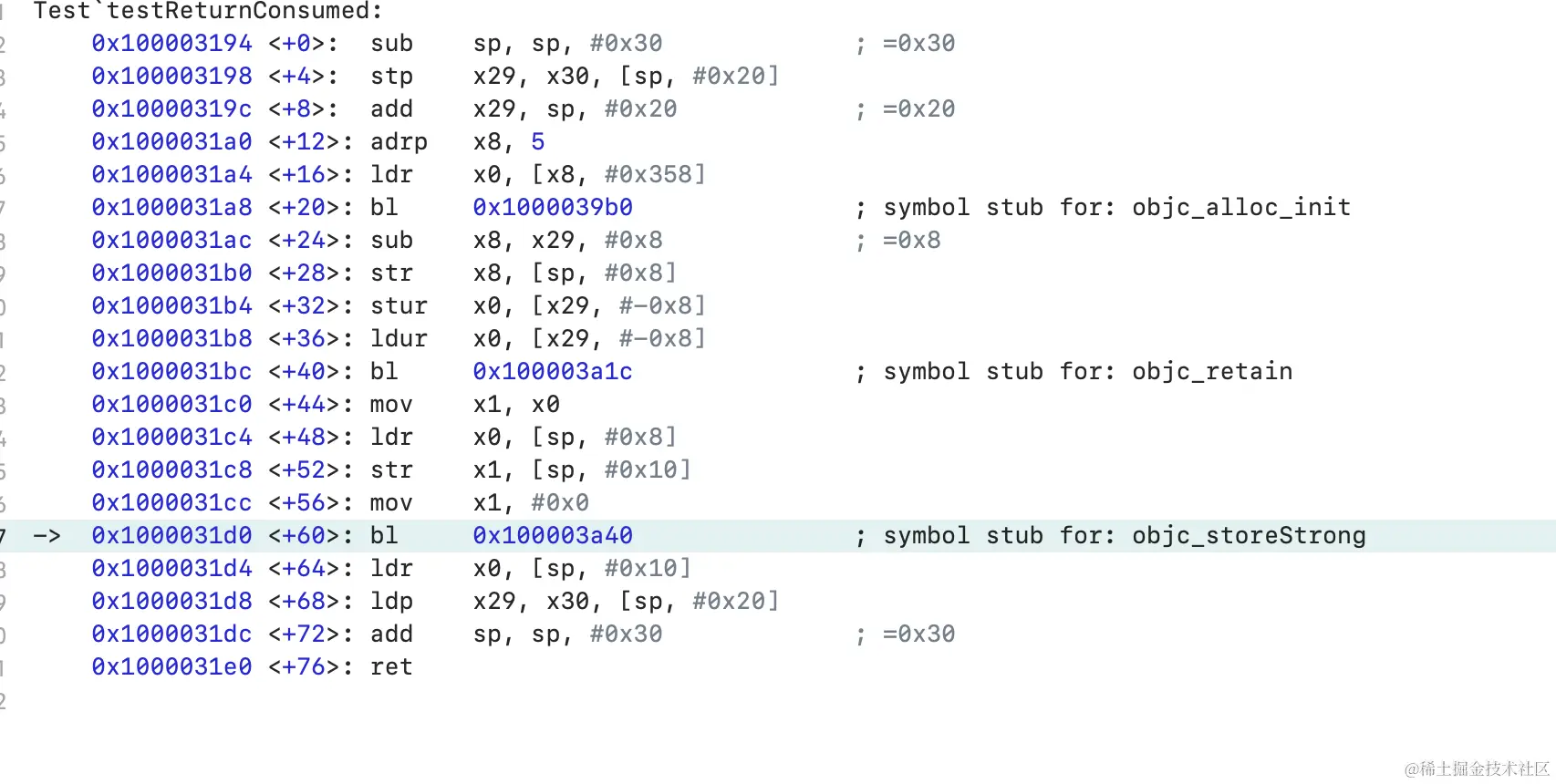Screen dimensions: 1556x784
Task: Click branch target 0x1000039b0
Action: point(553,208)
